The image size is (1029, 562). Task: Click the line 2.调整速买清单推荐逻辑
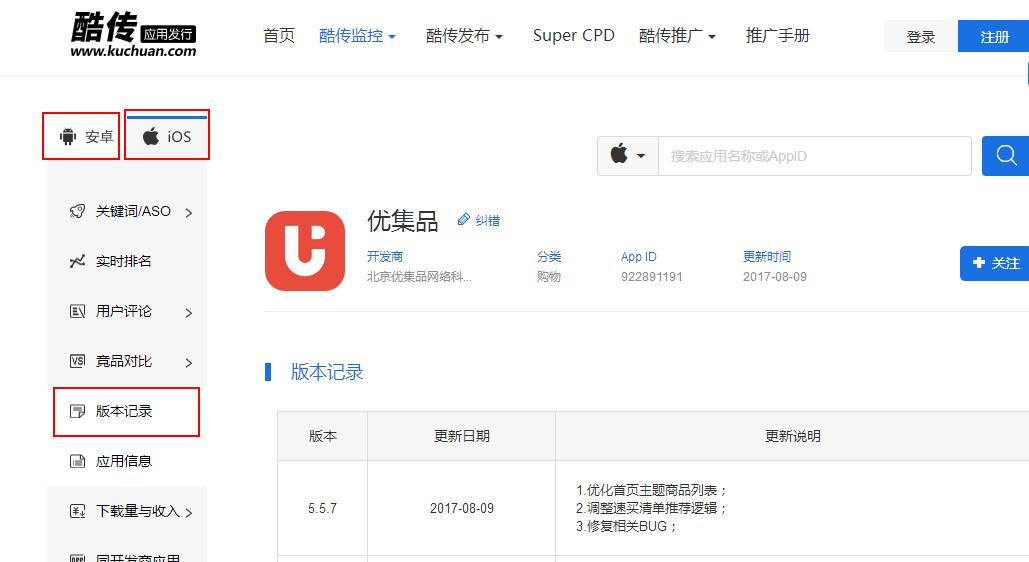click(x=651, y=508)
